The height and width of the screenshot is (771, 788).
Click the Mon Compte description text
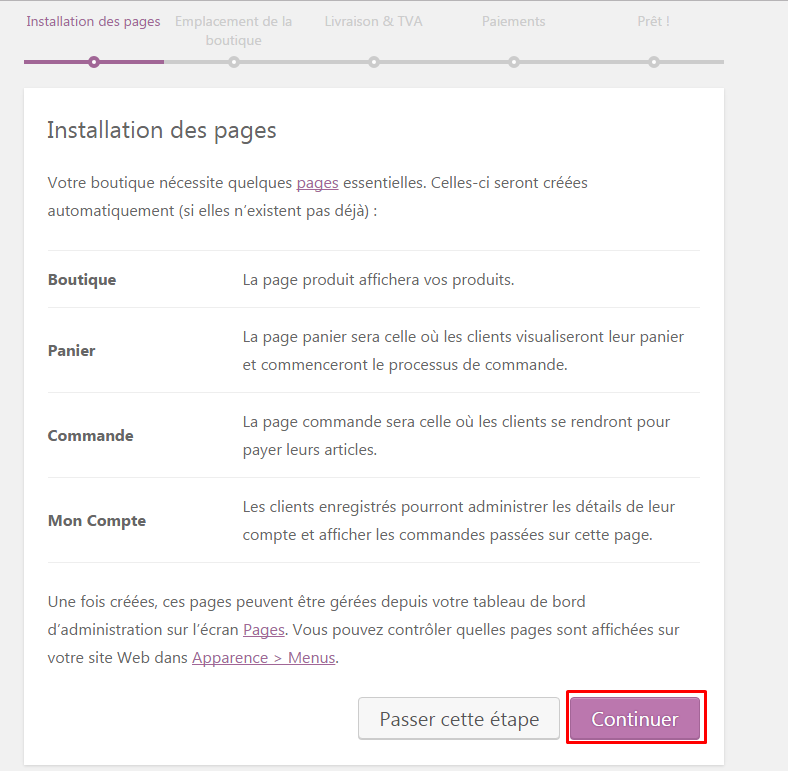459,521
